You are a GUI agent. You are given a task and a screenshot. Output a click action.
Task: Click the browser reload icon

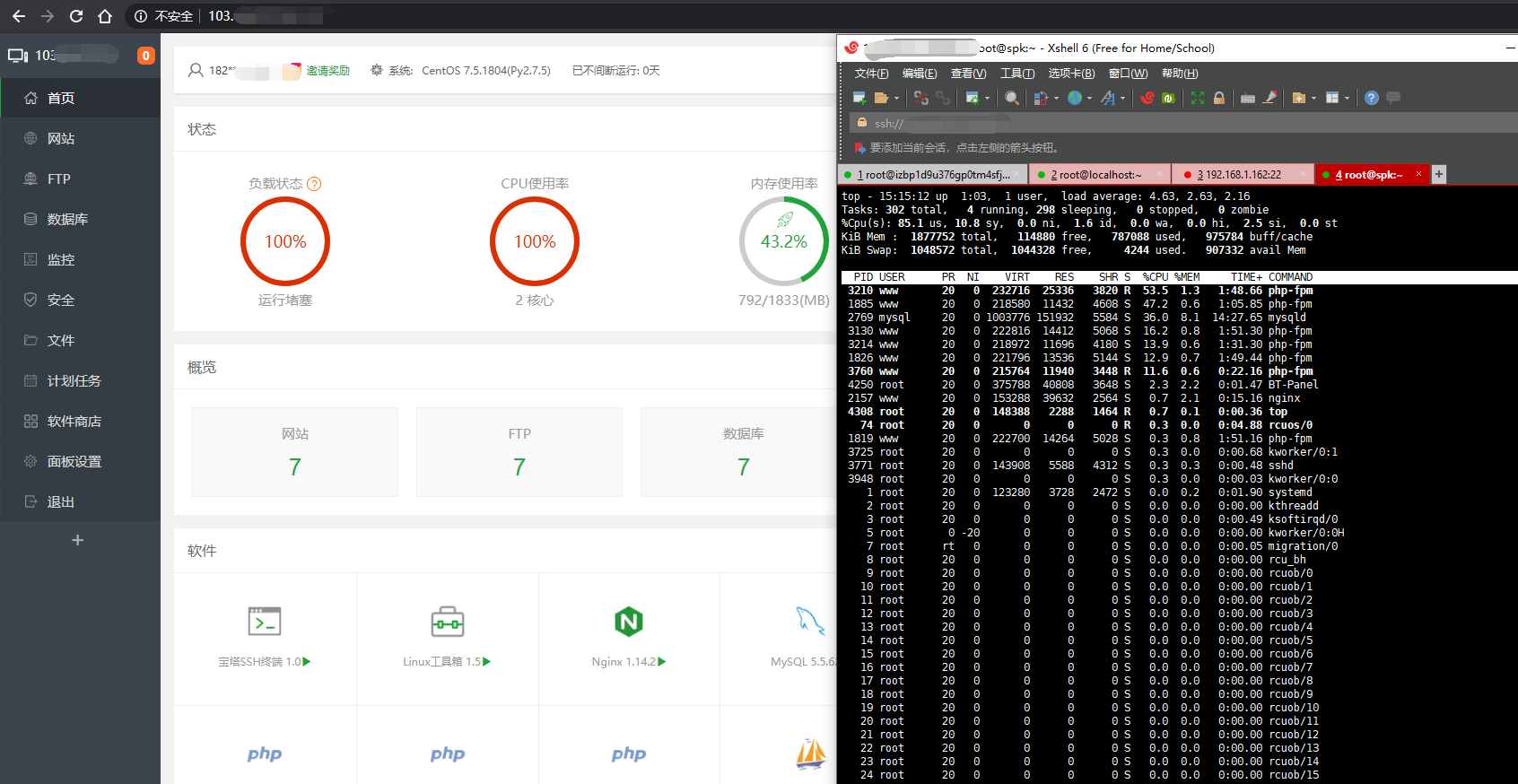point(76,16)
